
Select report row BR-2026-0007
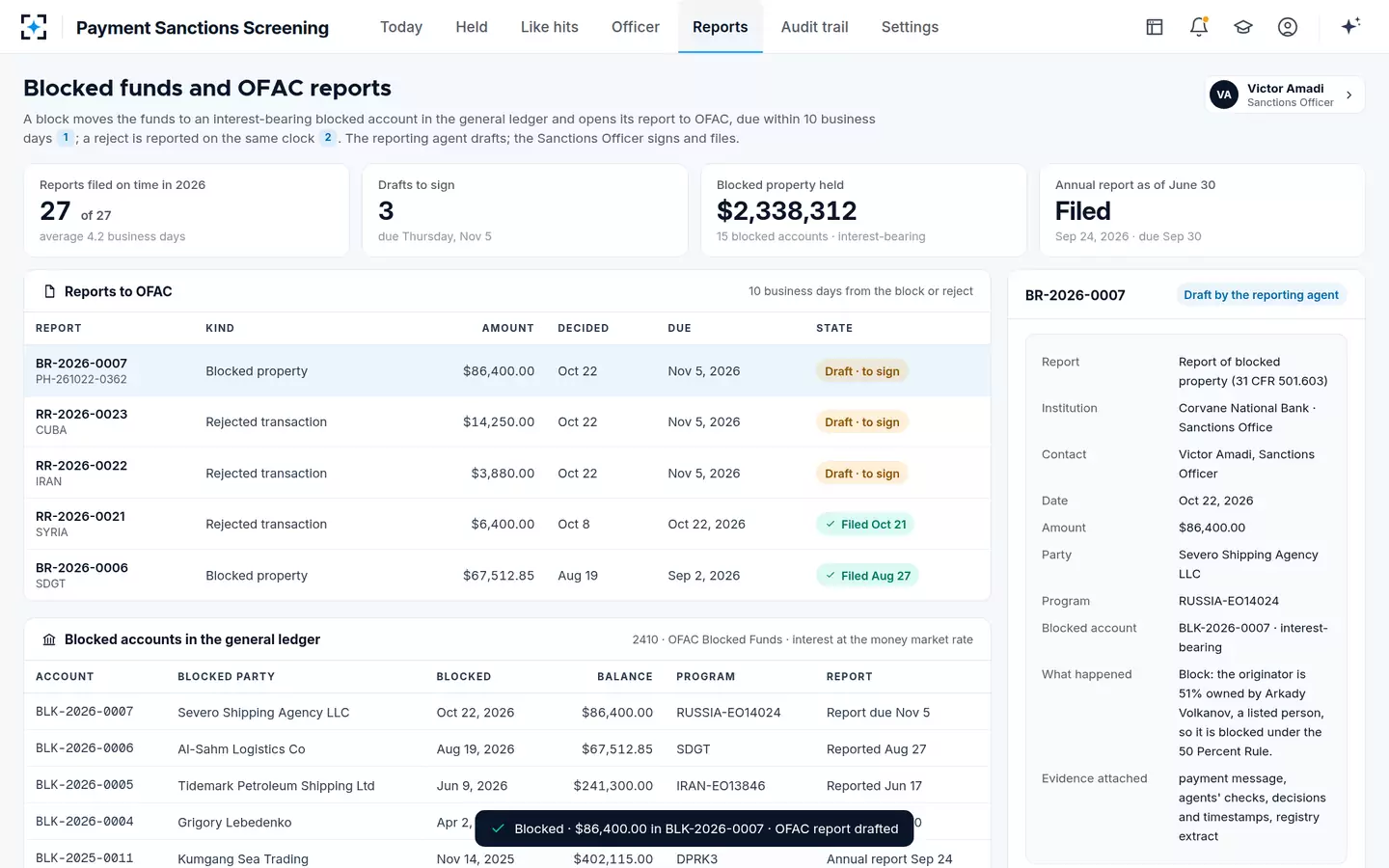pos(507,371)
